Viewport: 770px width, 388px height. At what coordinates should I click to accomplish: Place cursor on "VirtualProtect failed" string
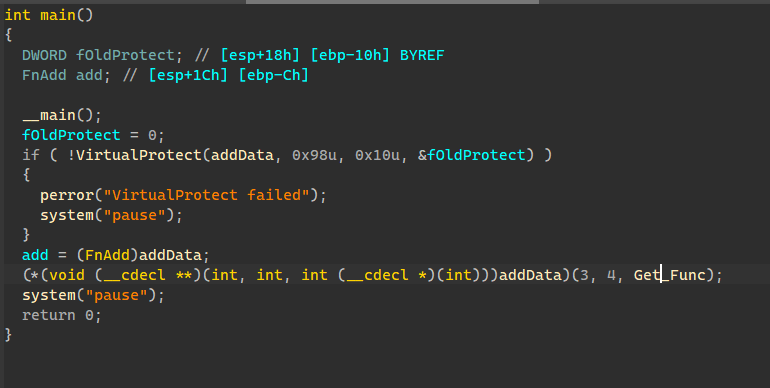(x=206, y=195)
